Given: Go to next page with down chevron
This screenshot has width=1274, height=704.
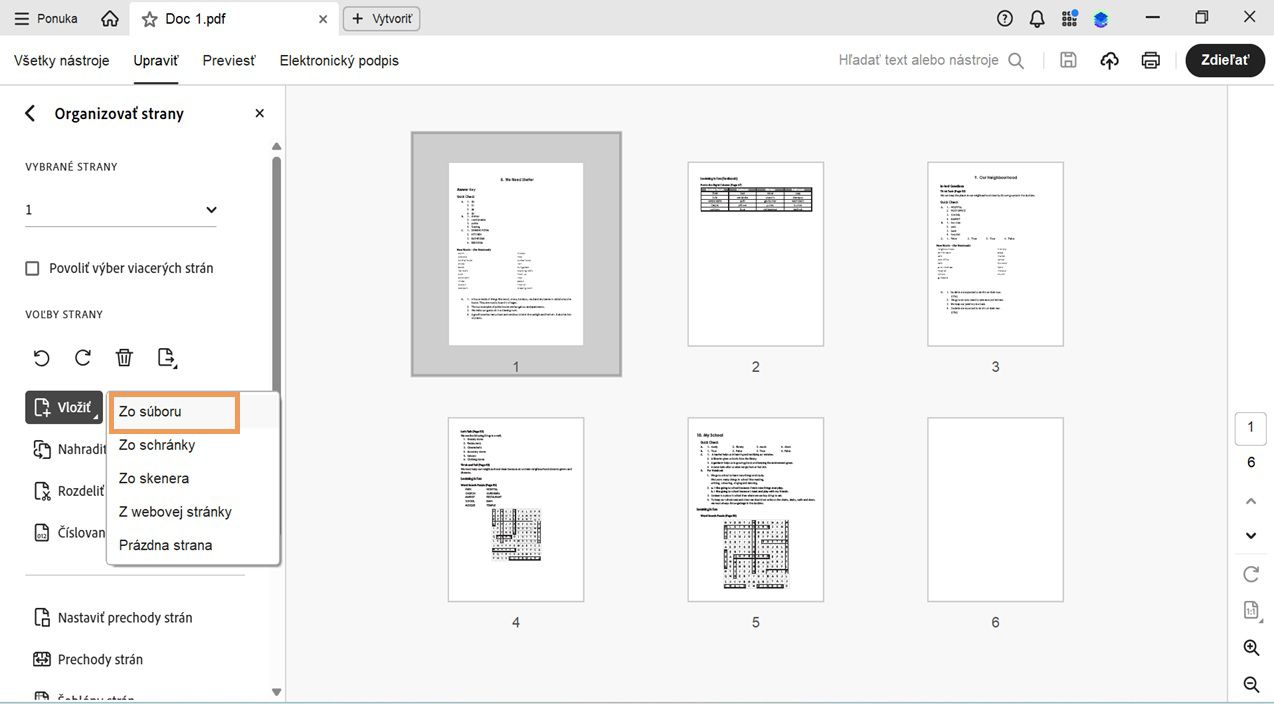Looking at the screenshot, I should [x=1251, y=535].
